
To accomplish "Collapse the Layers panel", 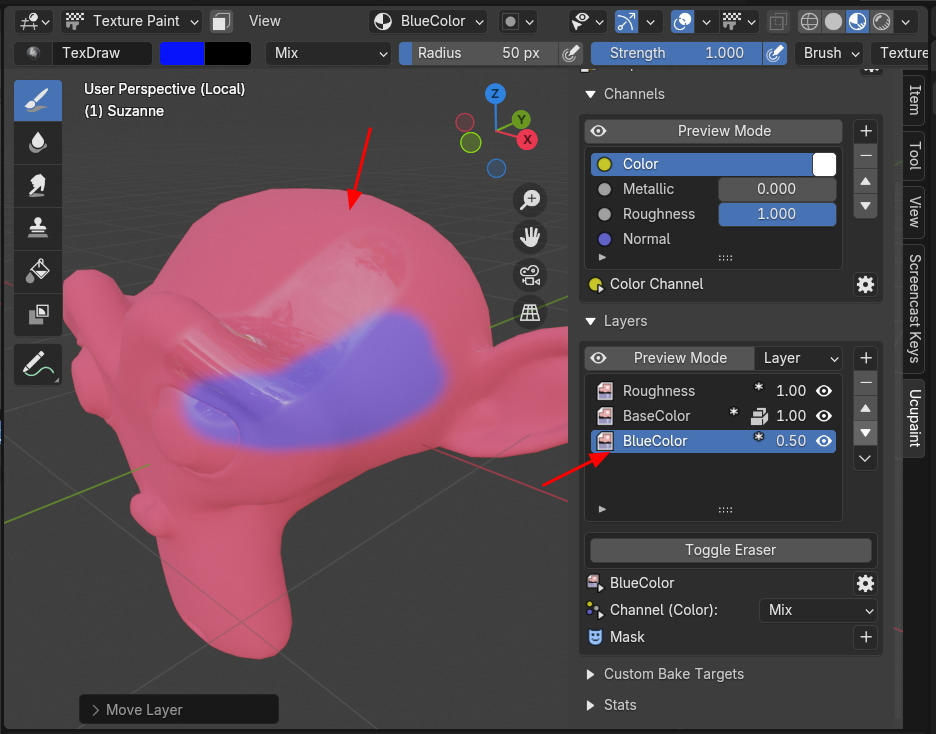I will coord(591,321).
